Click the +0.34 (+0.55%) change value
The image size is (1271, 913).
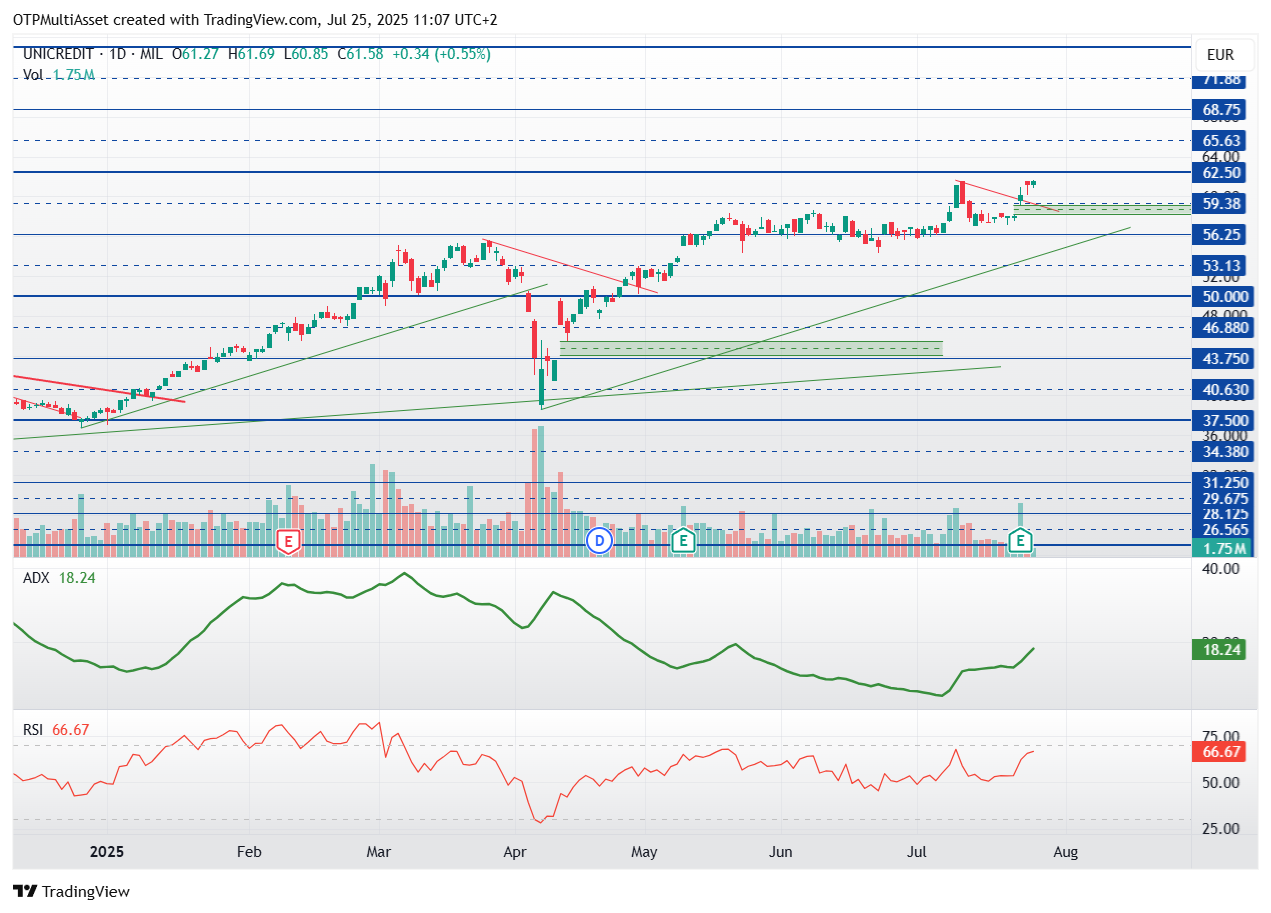point(443,54)
